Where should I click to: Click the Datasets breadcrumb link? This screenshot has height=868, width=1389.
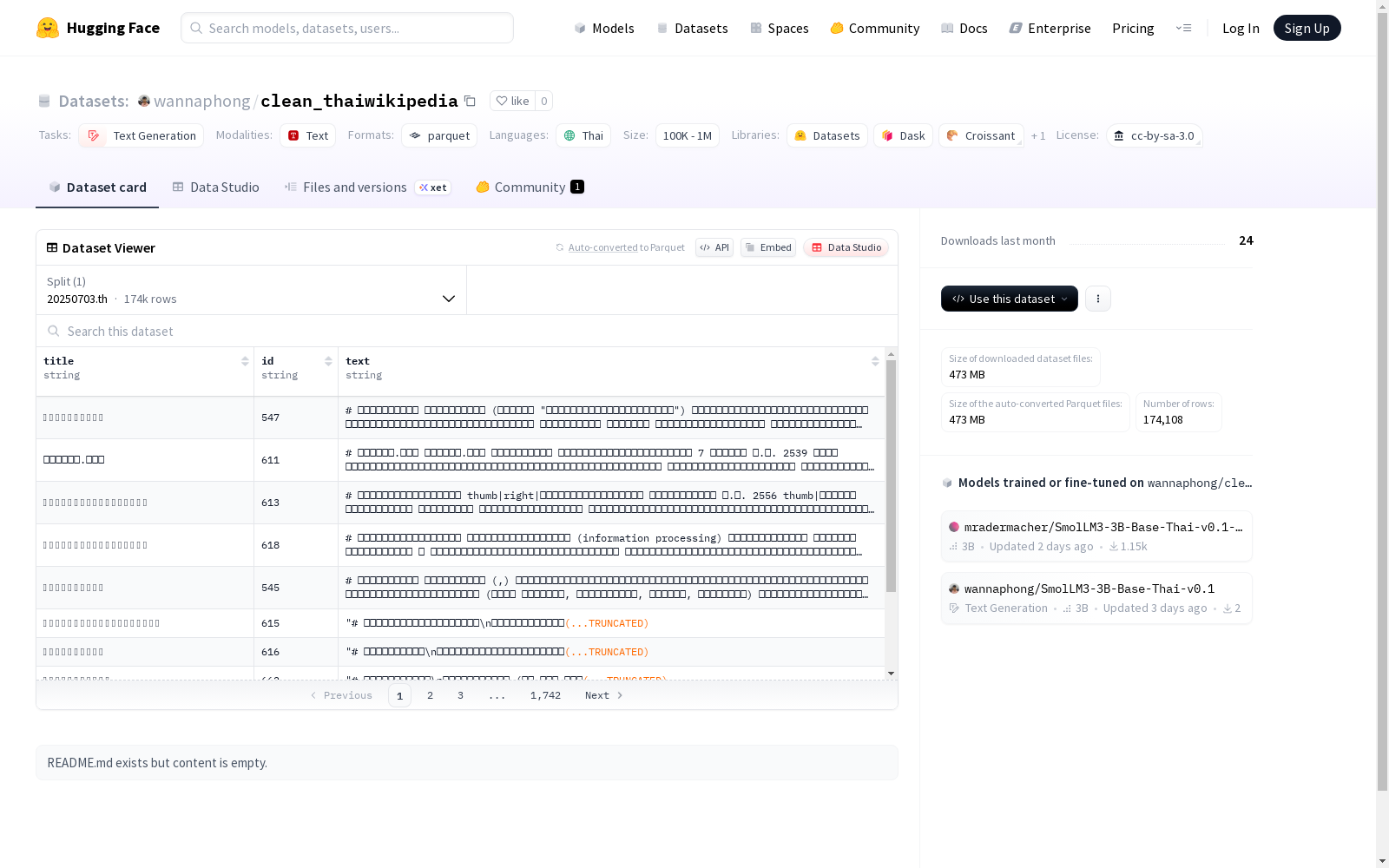click(x=94, y=101)
